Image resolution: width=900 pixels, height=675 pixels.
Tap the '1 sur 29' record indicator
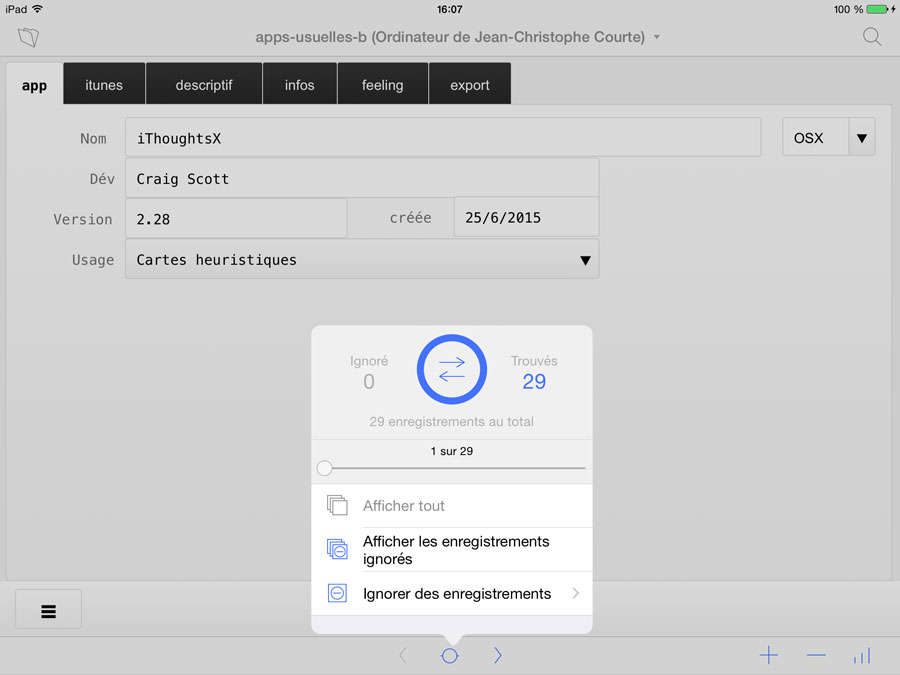[x=452, y=451]
